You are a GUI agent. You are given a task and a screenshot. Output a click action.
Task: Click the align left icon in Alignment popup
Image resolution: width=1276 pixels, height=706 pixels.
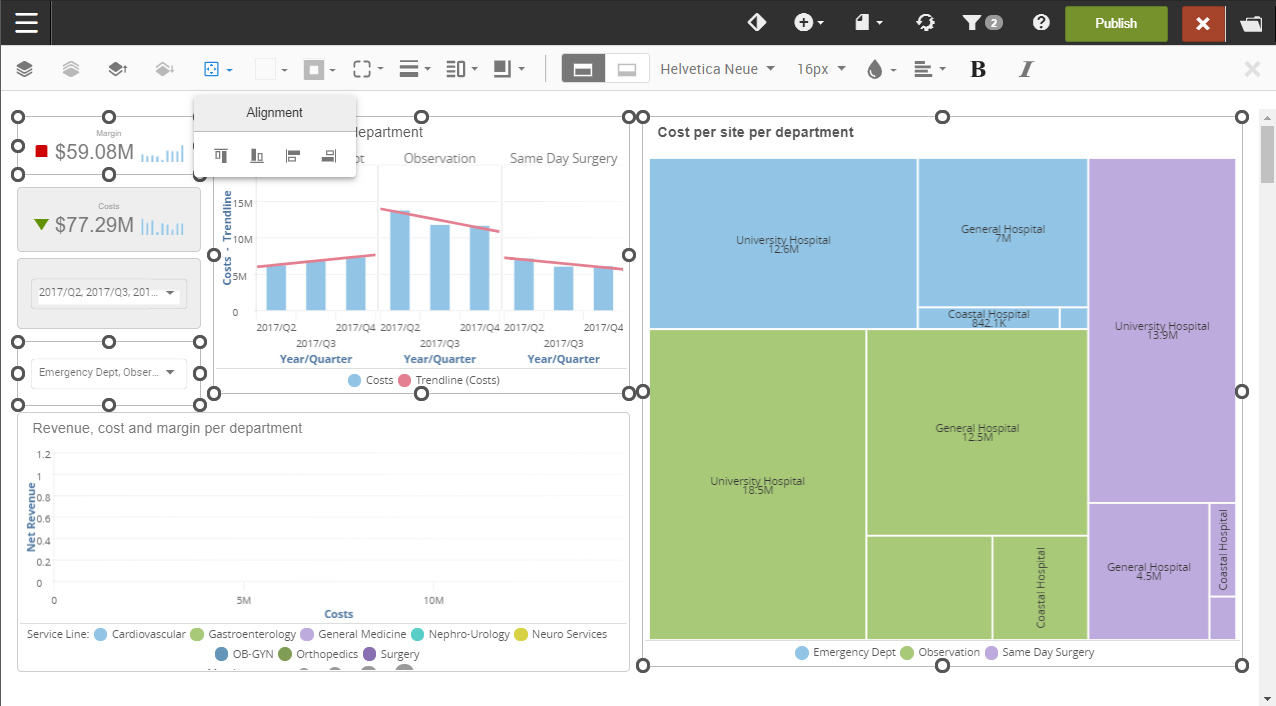coord(292,155)
